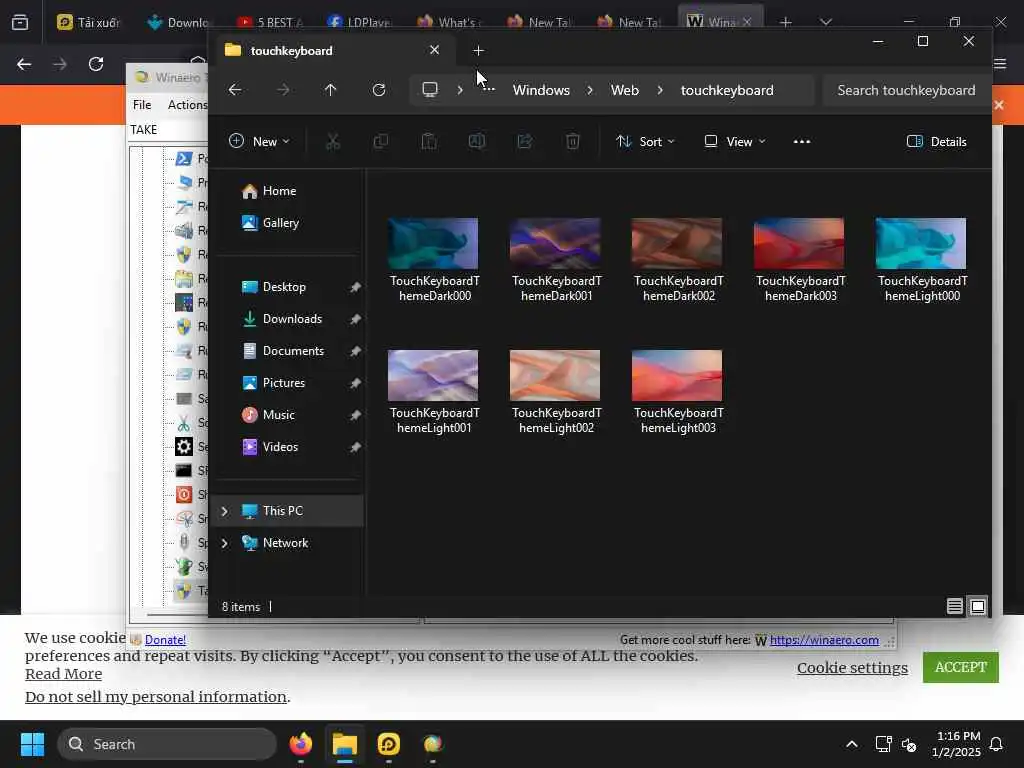Expand the breadcrumb chevron after Windows
This screenshot has width=1024, height=768.
point(590,90)
